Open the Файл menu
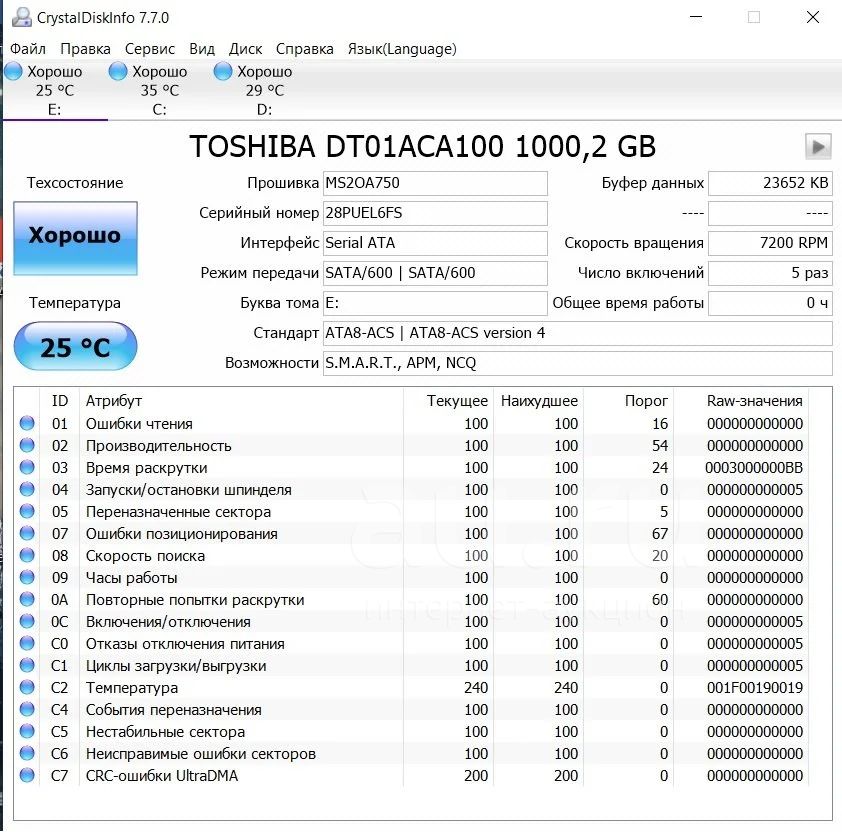This screenshot has height=835, width=842. pos(27,49)
